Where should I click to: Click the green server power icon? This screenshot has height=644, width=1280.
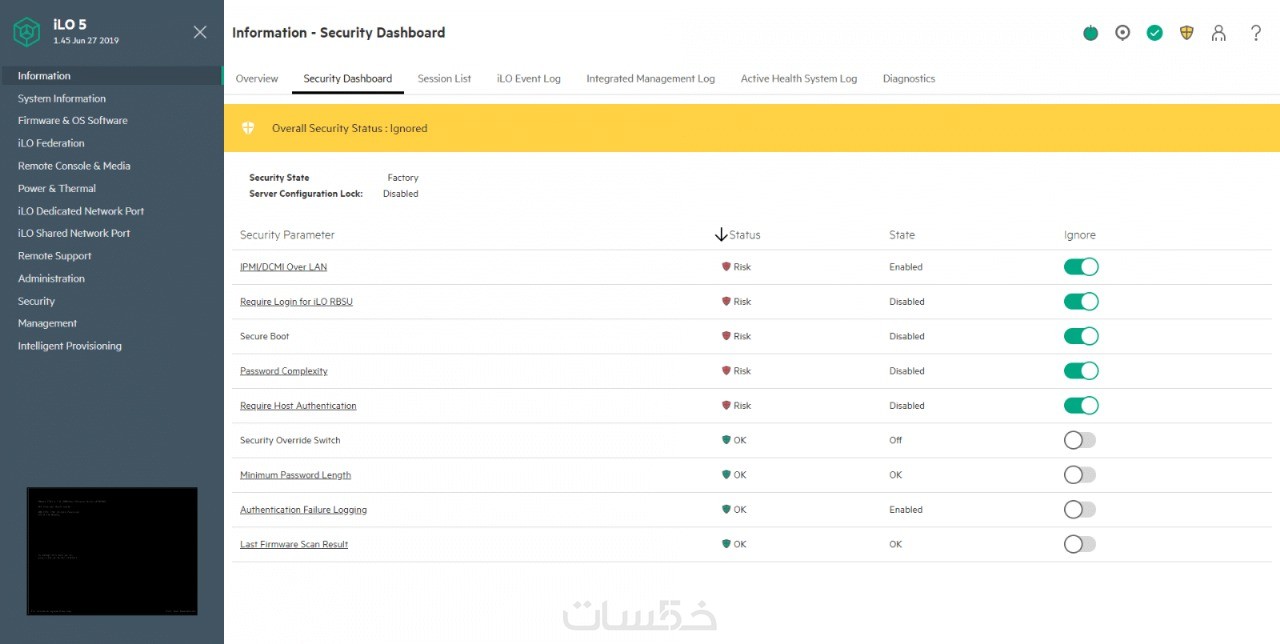[x=1090, y=33]
